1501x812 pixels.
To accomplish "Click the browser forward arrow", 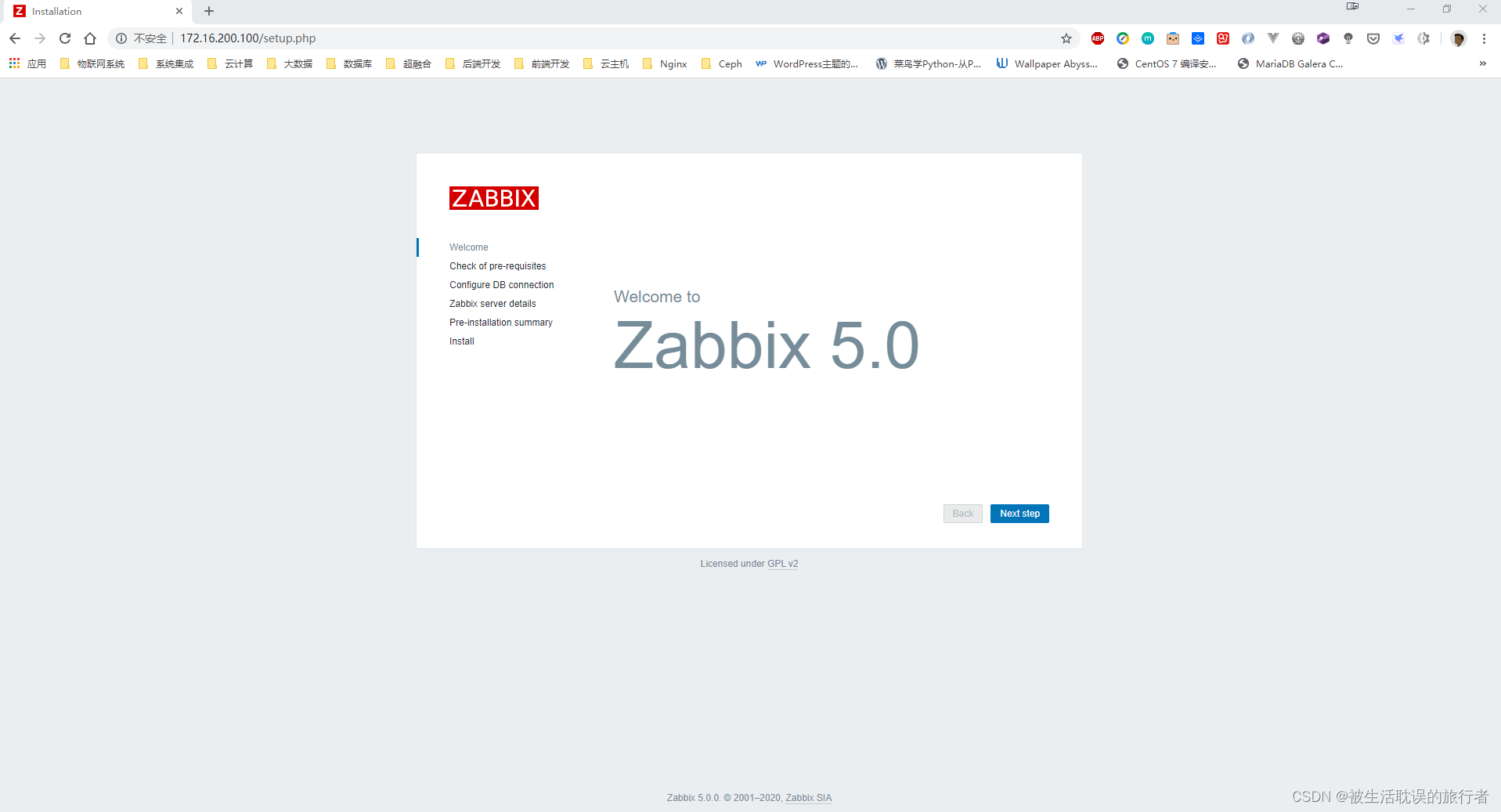I will coord(40,38).
